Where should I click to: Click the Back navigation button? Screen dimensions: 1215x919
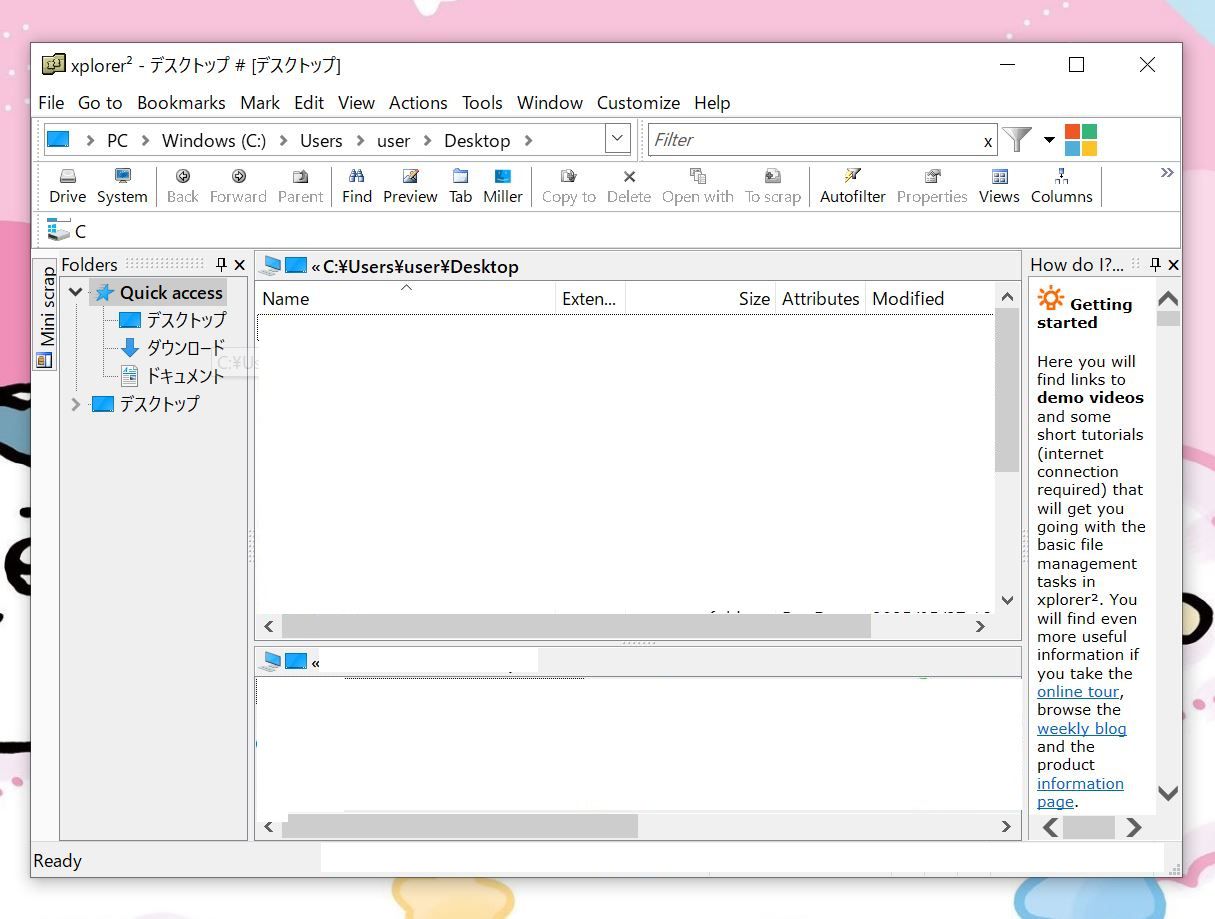(182, 186)
